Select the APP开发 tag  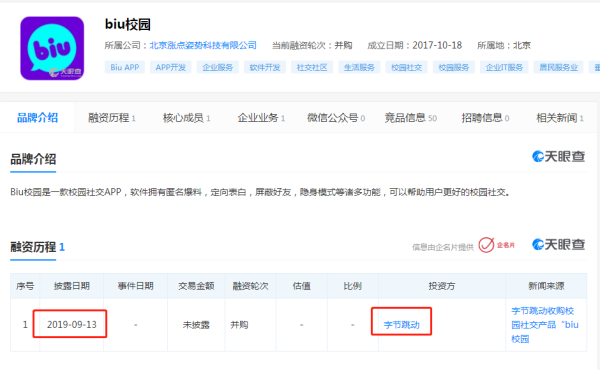pyautogui.click(x=171, y=67)
